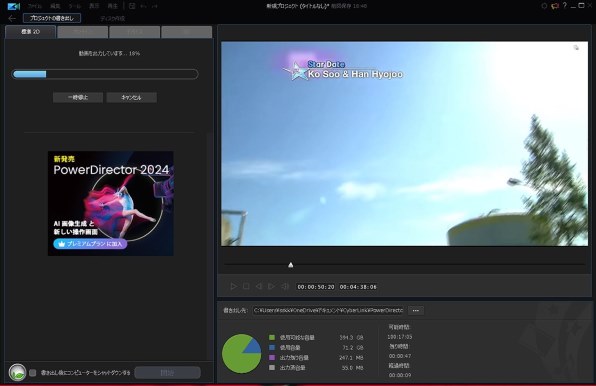Screen dimensions: 596x386
Task: Click the PowerDirector logo icon
Action: coord(13,6)
